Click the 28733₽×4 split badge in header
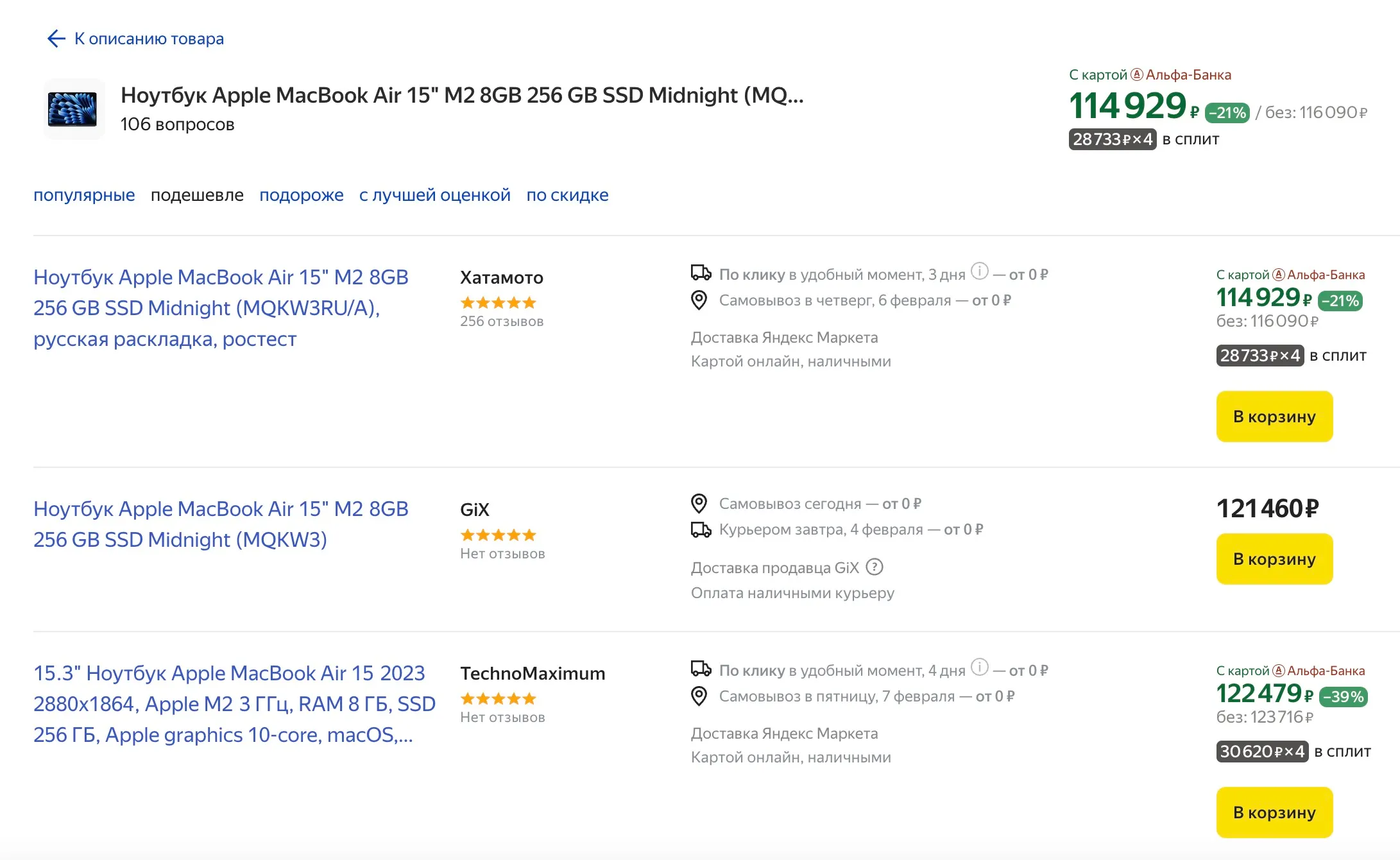Image resolution: width=1400 pixels, height=860 pixels. [1112, 139]
